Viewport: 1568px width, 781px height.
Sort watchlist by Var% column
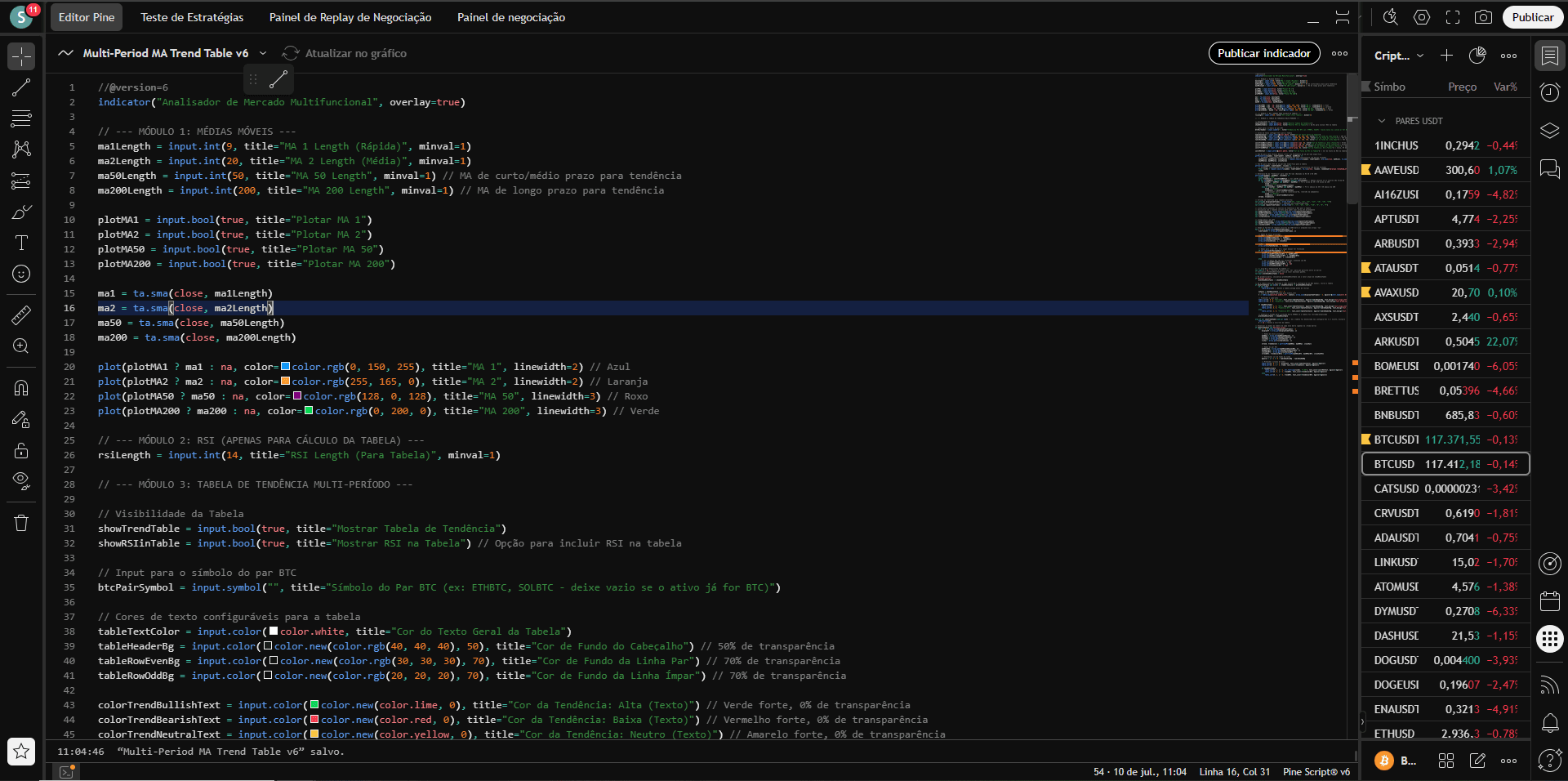[x=1505, y=87]
